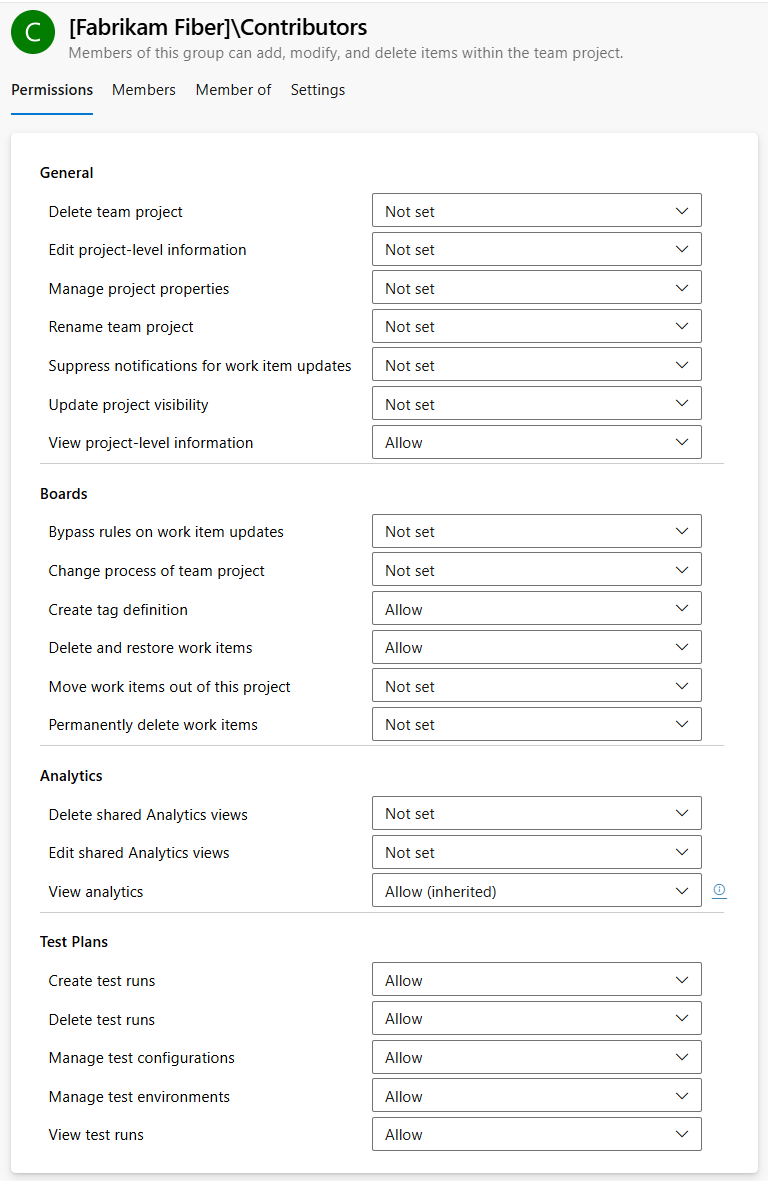Click the info icon beside View analytics

[719, 890]
